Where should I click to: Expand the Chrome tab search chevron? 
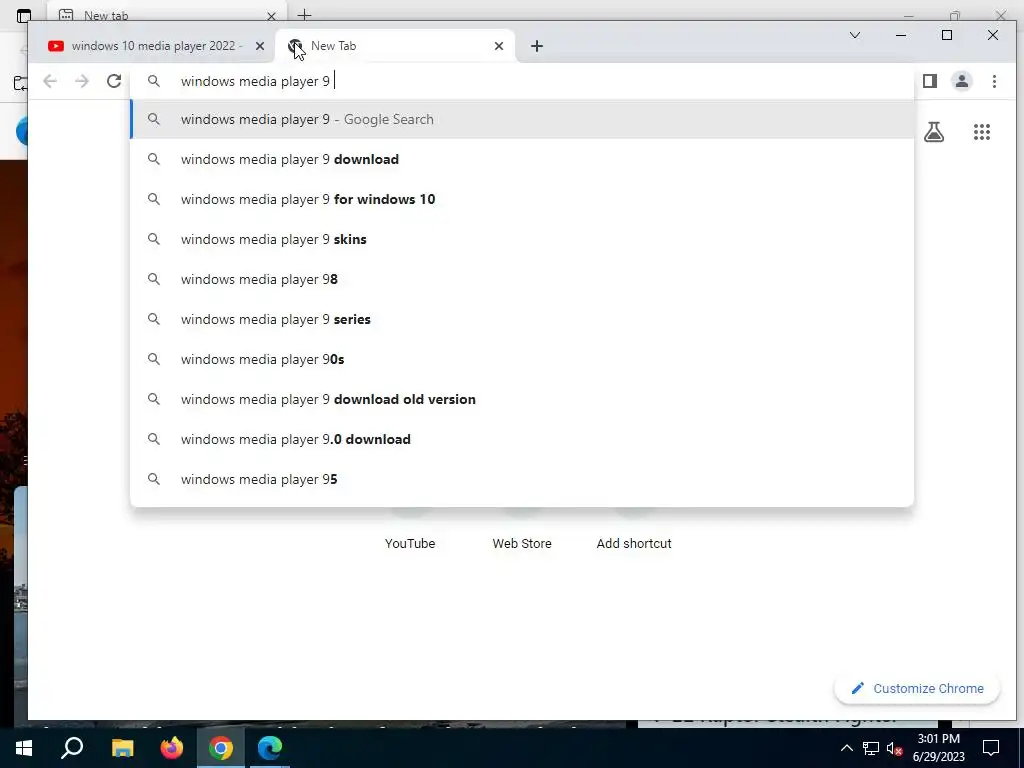tap(854, 35)
